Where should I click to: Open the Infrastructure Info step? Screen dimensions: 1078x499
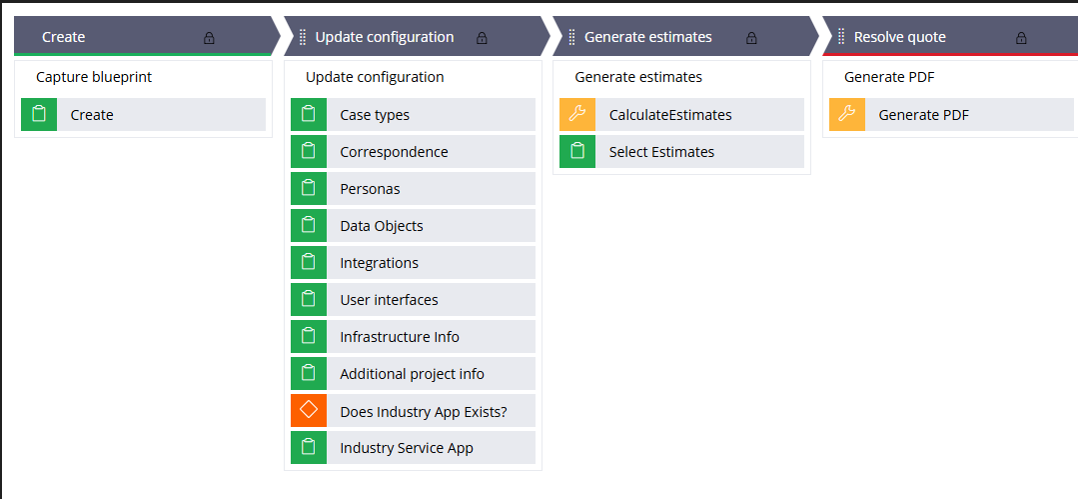pos(400,337)
